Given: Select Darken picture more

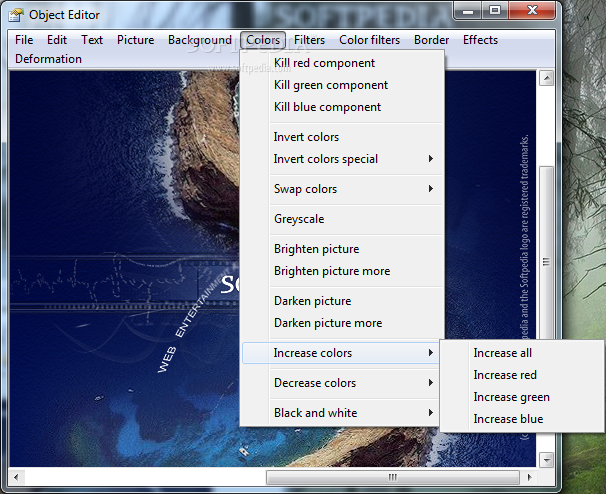Looking at the screenshot, I should 342,323.
